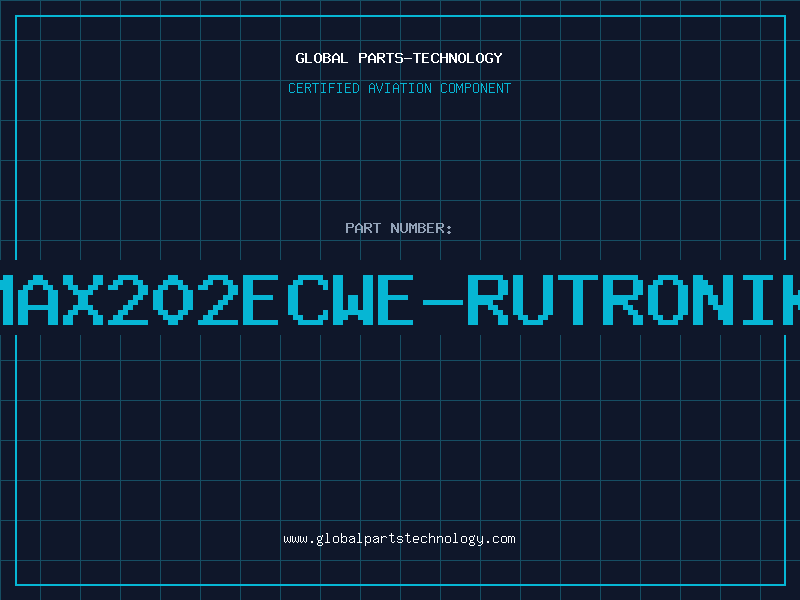Image resolution: width=800 pixels, height=600 pixels.
Task: Click the www.globalpartstechnology.com website link
Action: (x=399, y=539)
